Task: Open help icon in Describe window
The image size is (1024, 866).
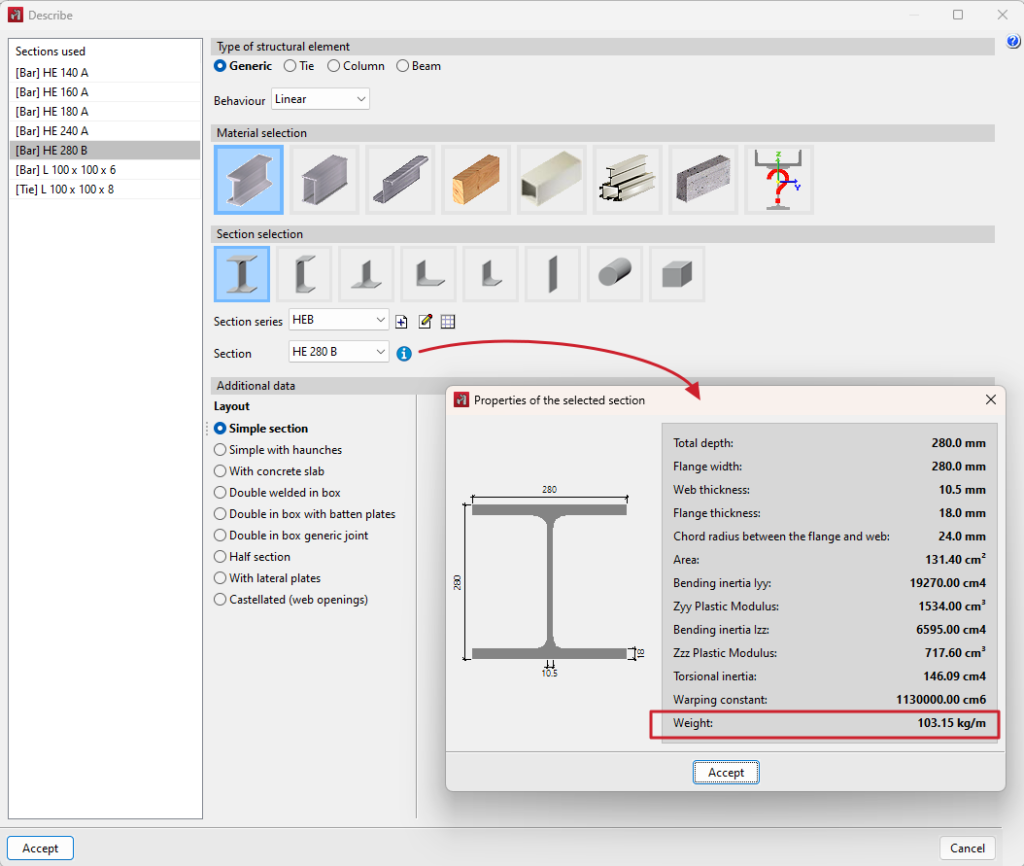Action: 1013,42
